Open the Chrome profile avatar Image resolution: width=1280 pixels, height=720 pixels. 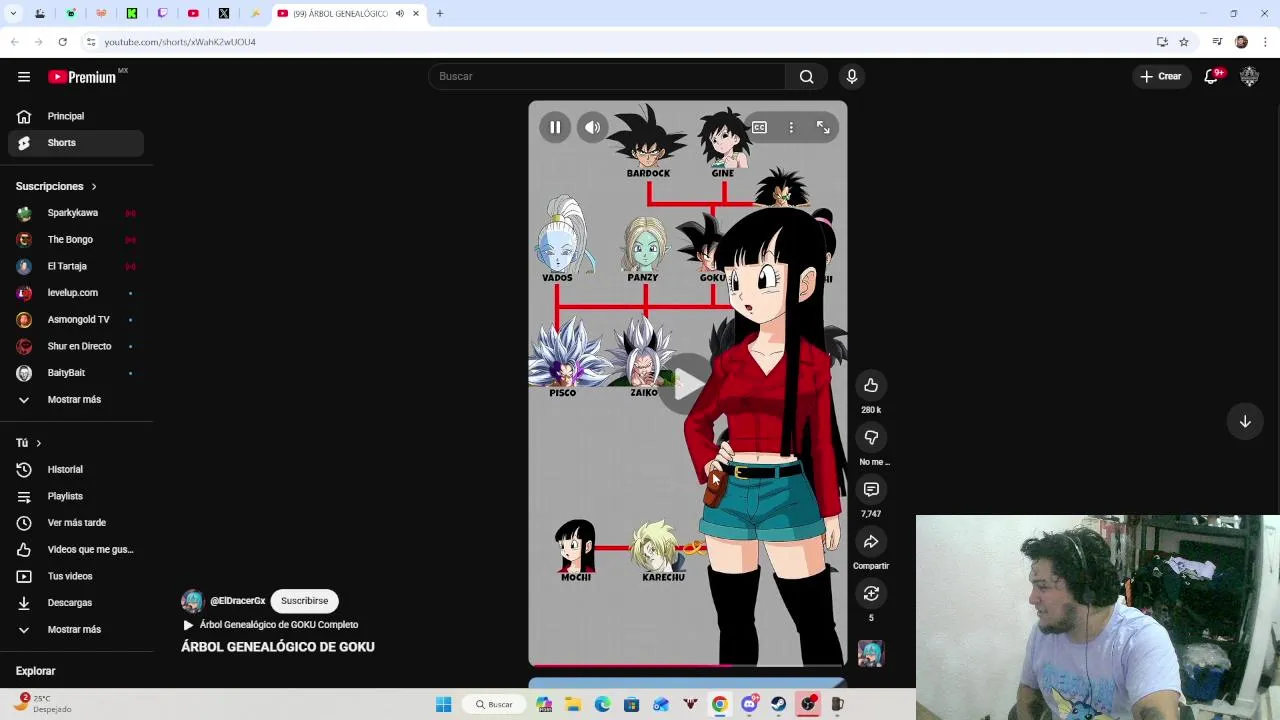[x=1241, y=42]
